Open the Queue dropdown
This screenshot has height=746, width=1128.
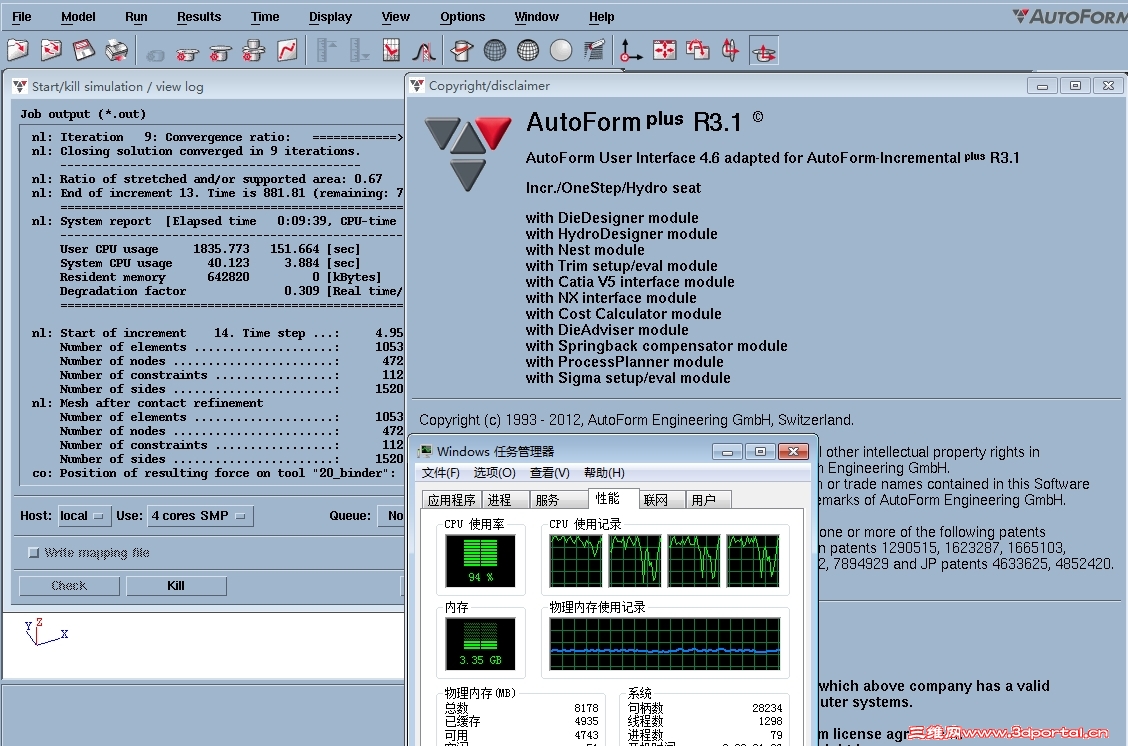(391, 516)
